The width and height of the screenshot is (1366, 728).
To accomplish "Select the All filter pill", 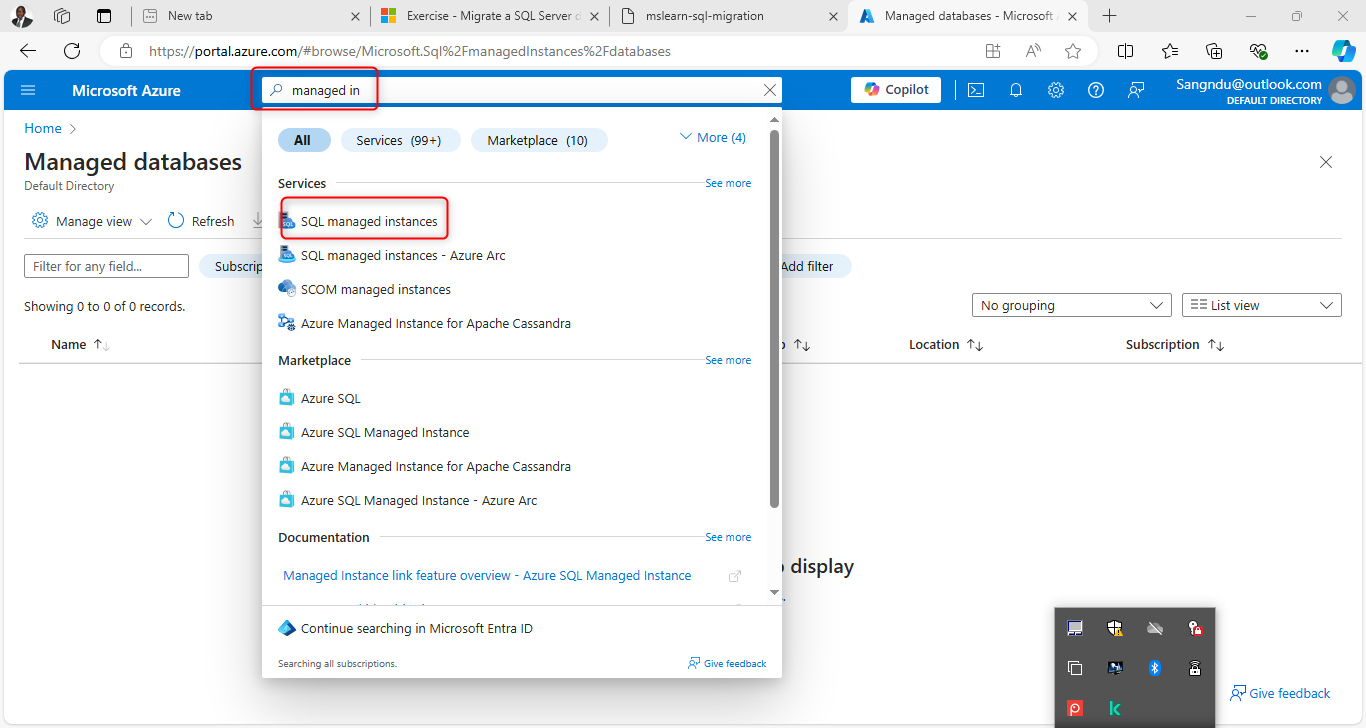I will [x=303, y=141].
